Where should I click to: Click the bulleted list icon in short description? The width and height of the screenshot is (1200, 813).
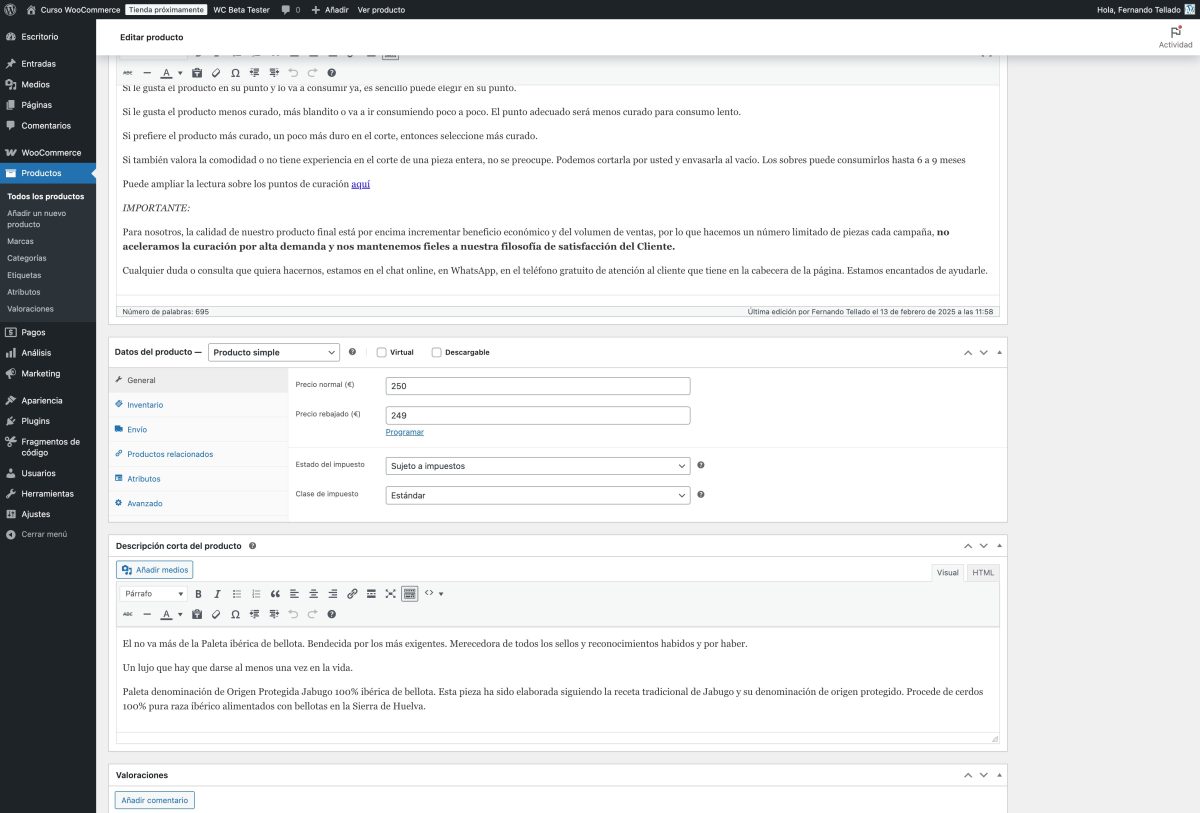[237, 594]
